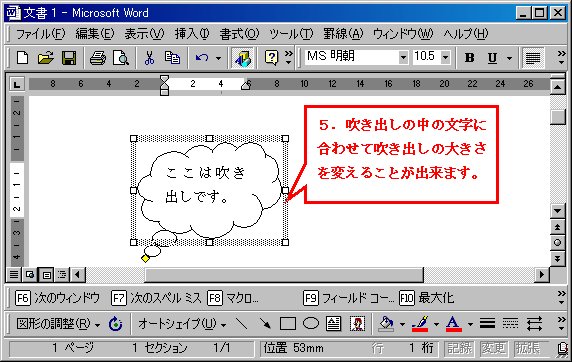This screenshot has height=362, width=572.
Task: Click the Save floppy disk icon
Action: coord(69,58)
